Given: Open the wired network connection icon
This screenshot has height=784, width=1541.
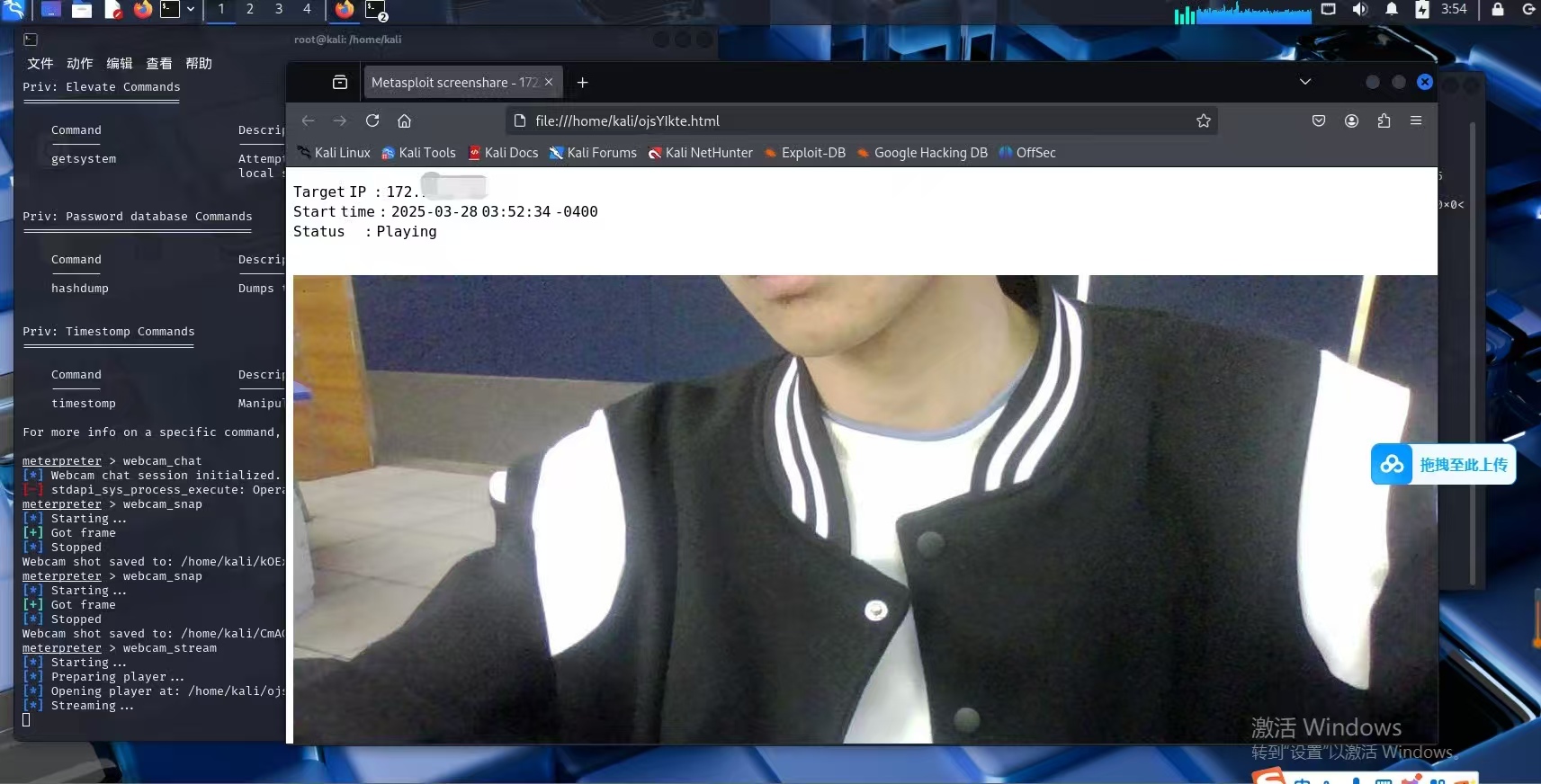Looking at the screenshot, I should (x=1328, y=9).
